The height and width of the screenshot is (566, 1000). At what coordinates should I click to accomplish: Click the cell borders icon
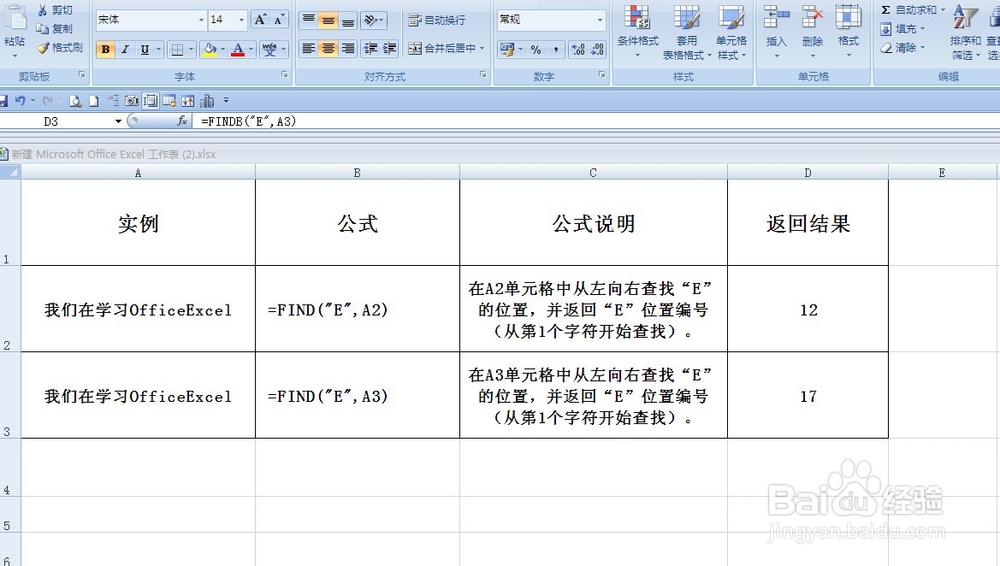point(178,49)
